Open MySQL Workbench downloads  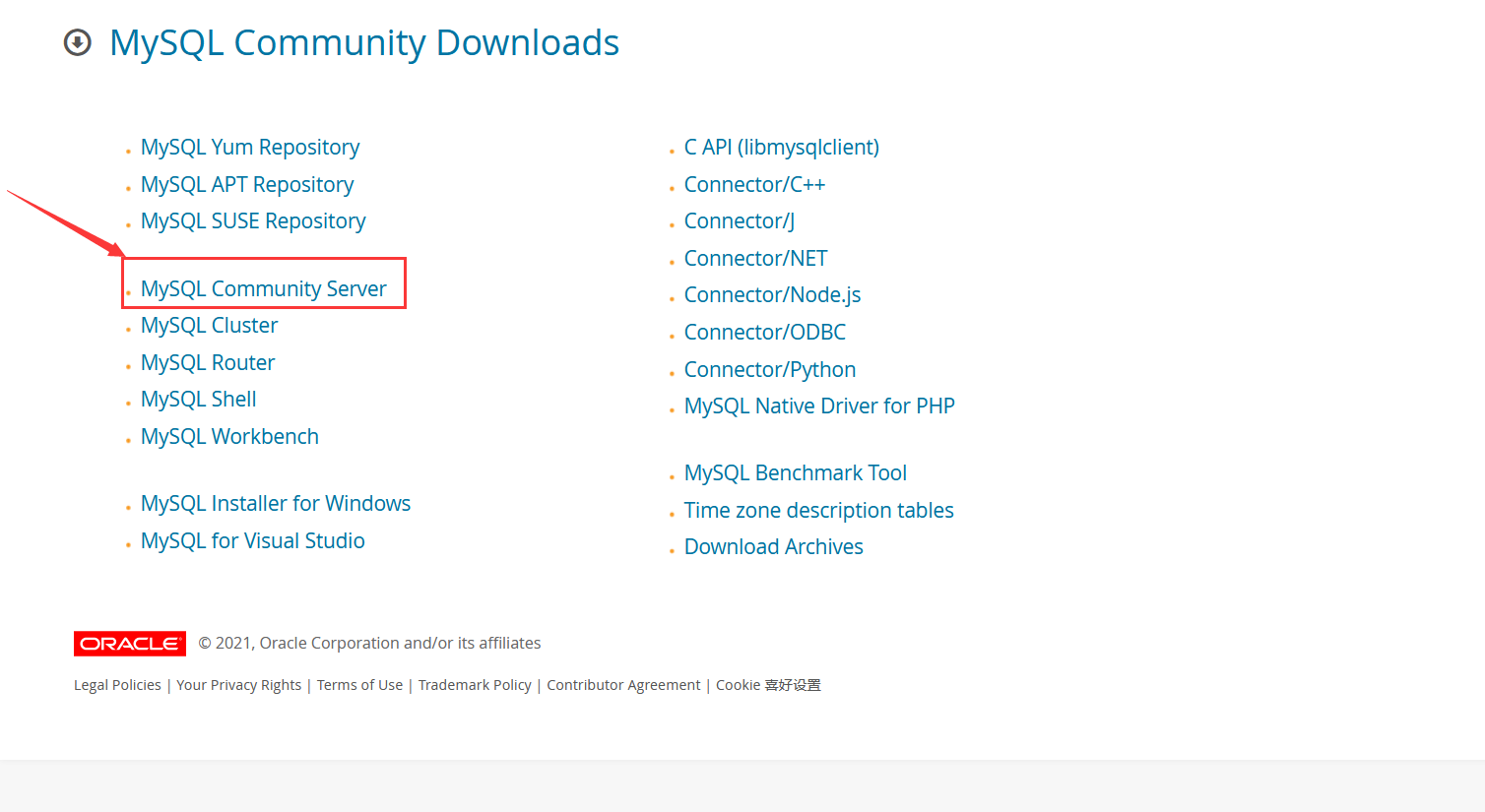point(230,437)
